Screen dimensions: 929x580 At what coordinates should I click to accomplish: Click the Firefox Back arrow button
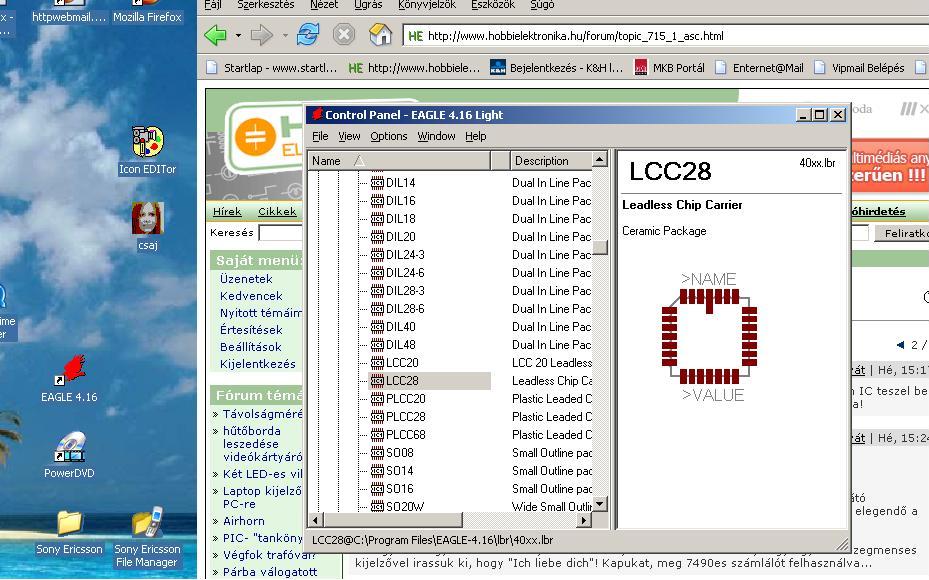(x=216, y=36)
